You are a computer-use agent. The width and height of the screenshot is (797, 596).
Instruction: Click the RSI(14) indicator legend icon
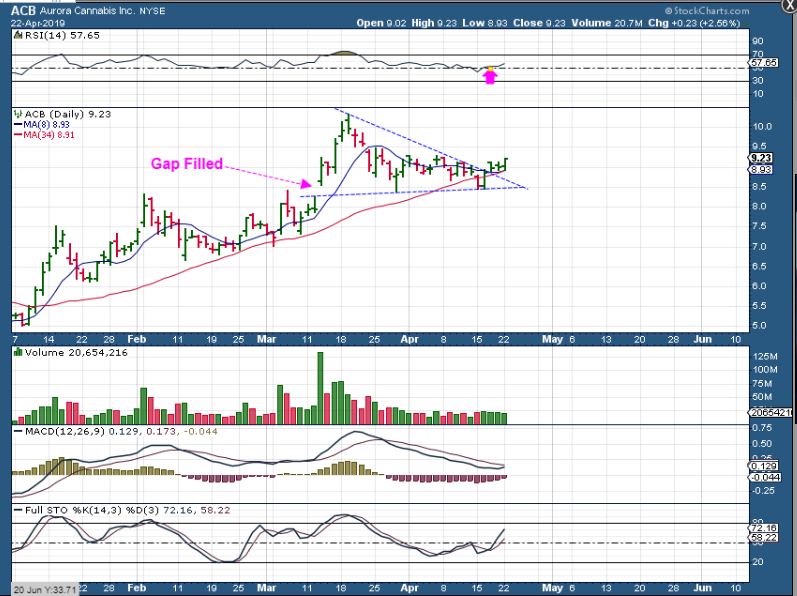[x=18, y=35]
